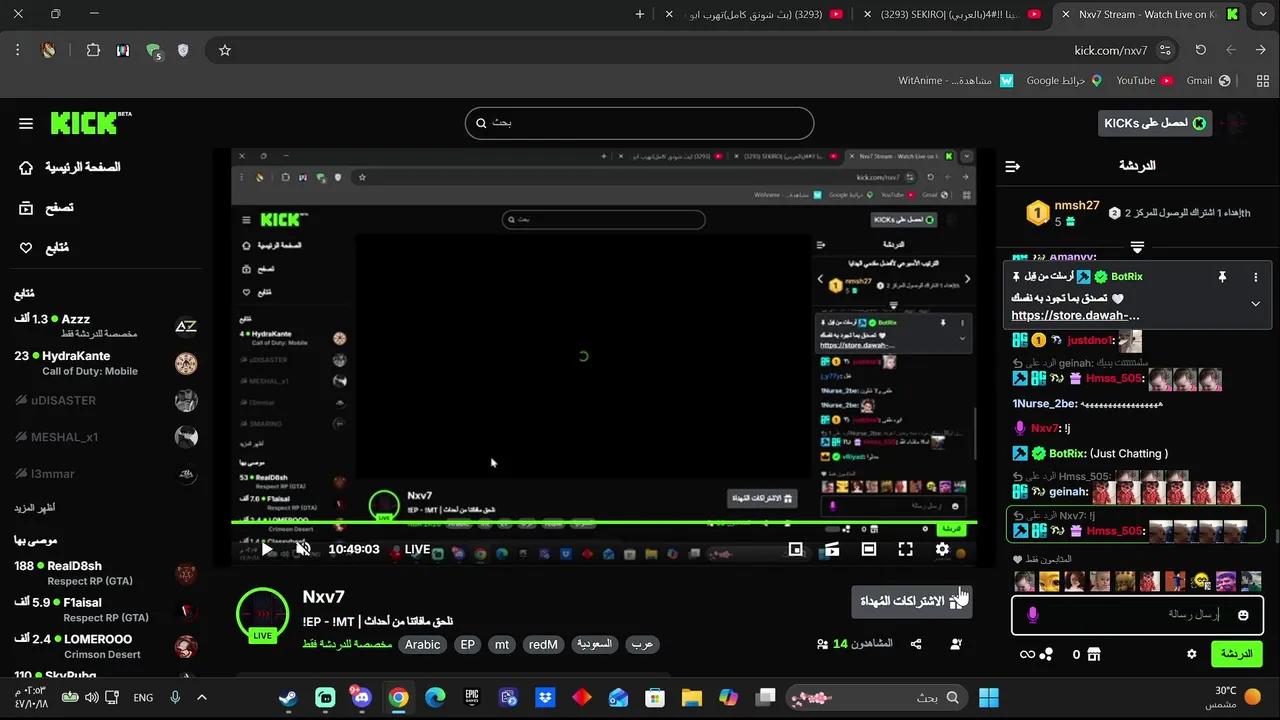This screenshot has width=1280, height=720.
Task: Unpin the pinned BotRix message
Action: point(1222,277)
